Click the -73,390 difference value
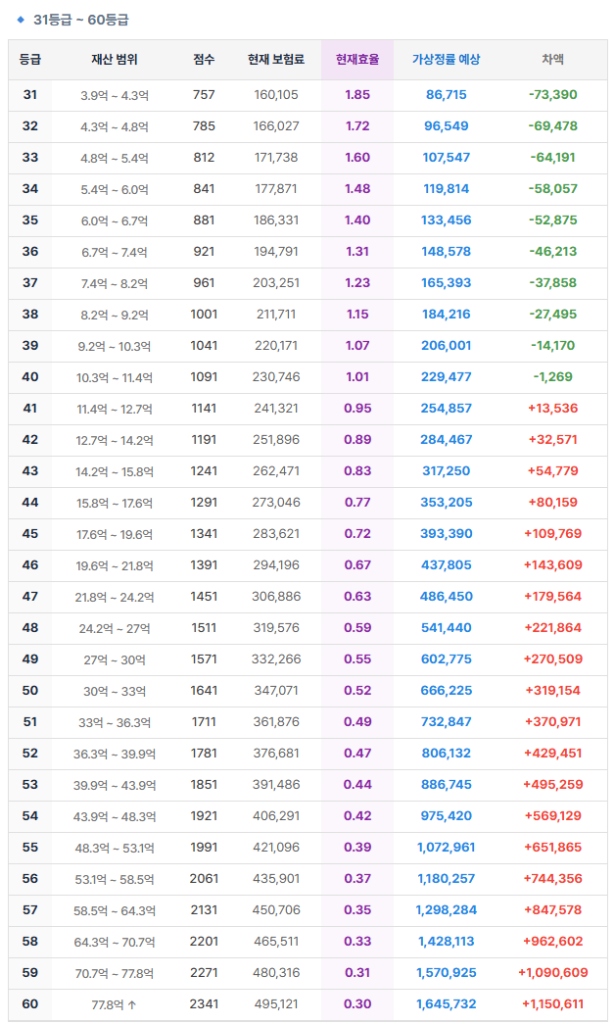 [x=552, y=95]
